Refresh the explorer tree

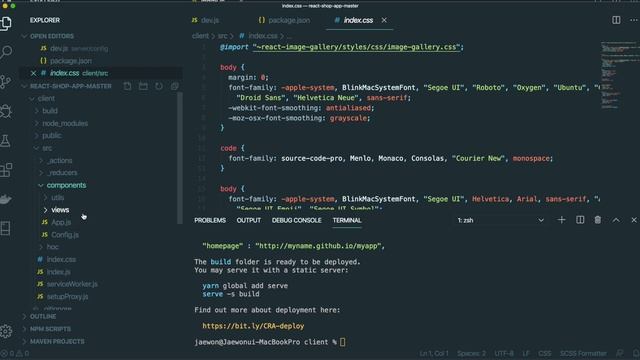(159, 86)
